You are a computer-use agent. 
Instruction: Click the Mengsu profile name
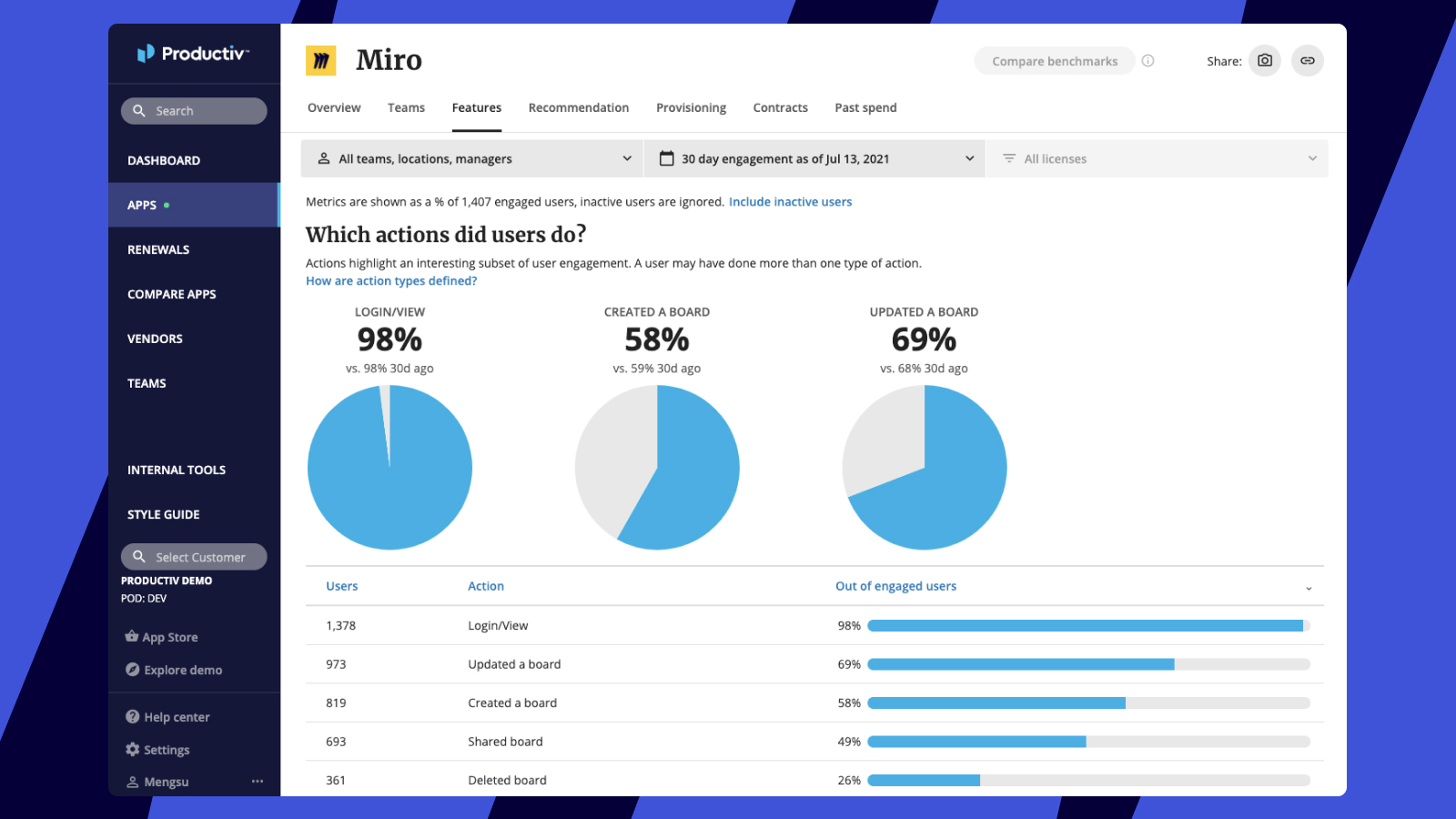(167, 782)
